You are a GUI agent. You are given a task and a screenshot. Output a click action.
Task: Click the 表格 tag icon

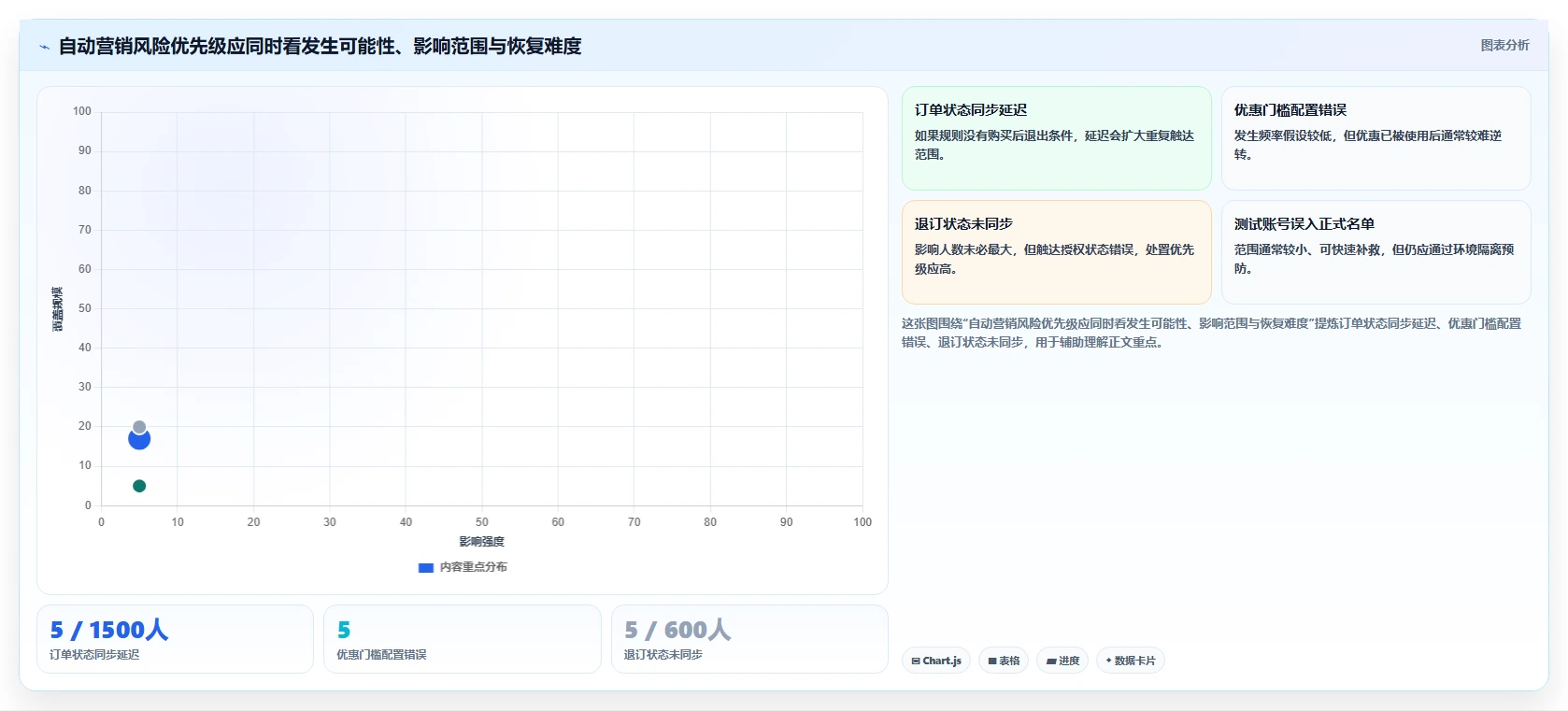click(992, 661)
